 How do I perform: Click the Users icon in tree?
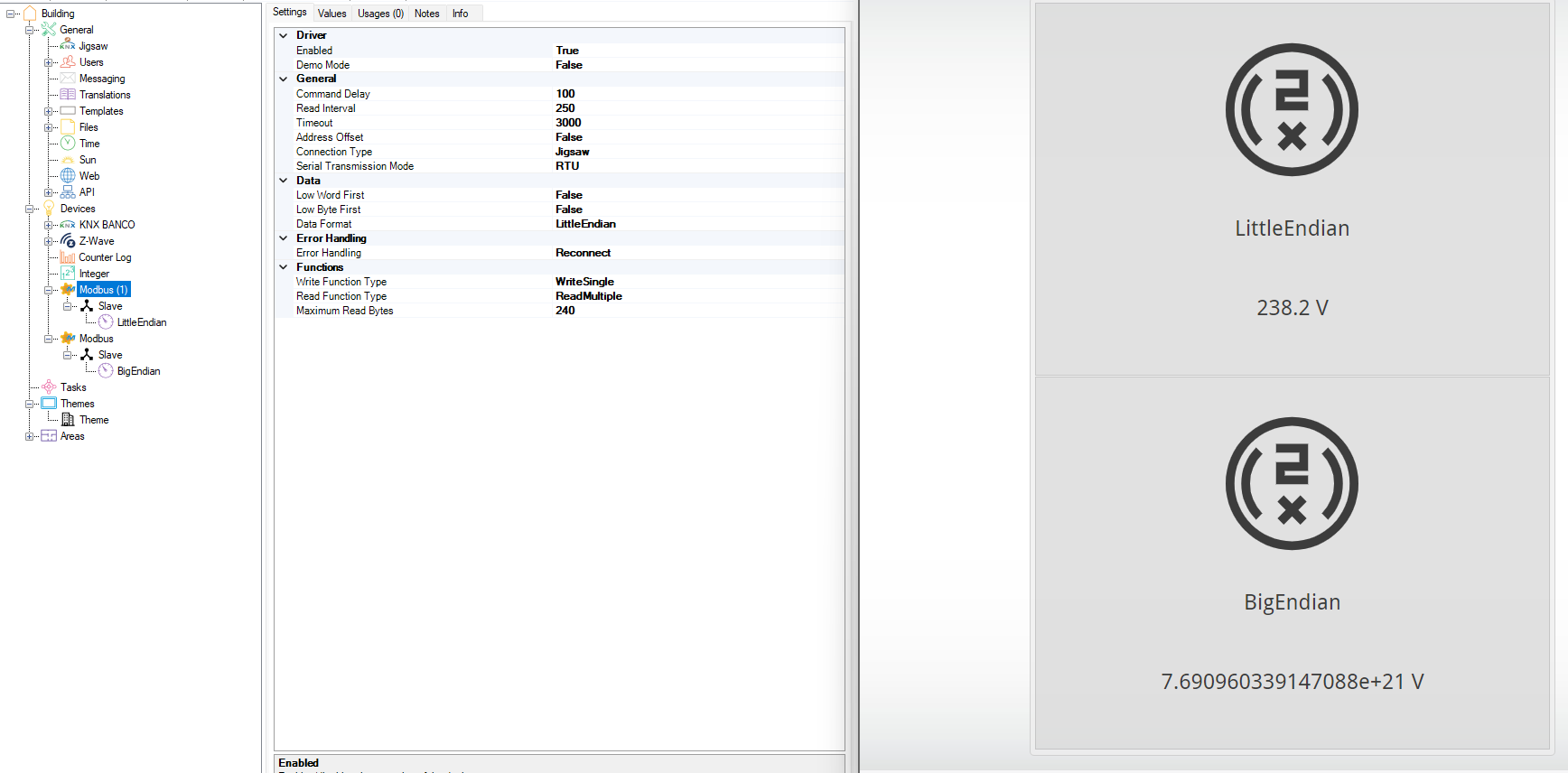click(x=68, y=62)
